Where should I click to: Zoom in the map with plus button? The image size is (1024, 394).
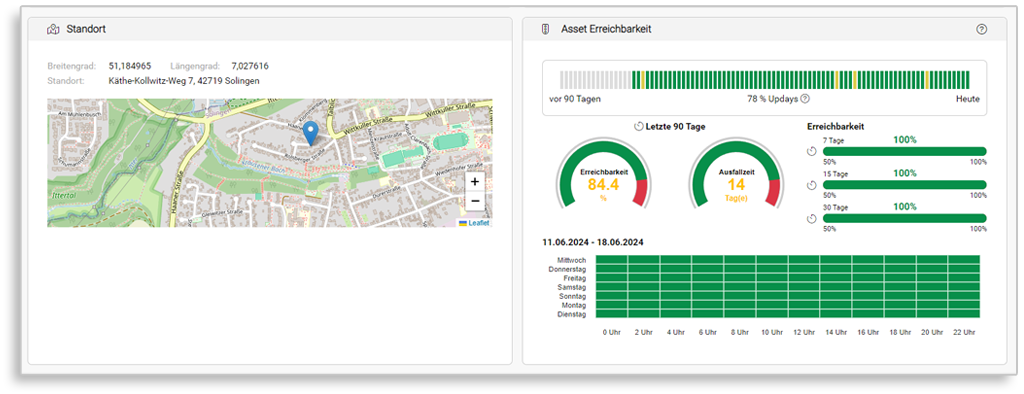pyautogui.click(x=475, y=182)
